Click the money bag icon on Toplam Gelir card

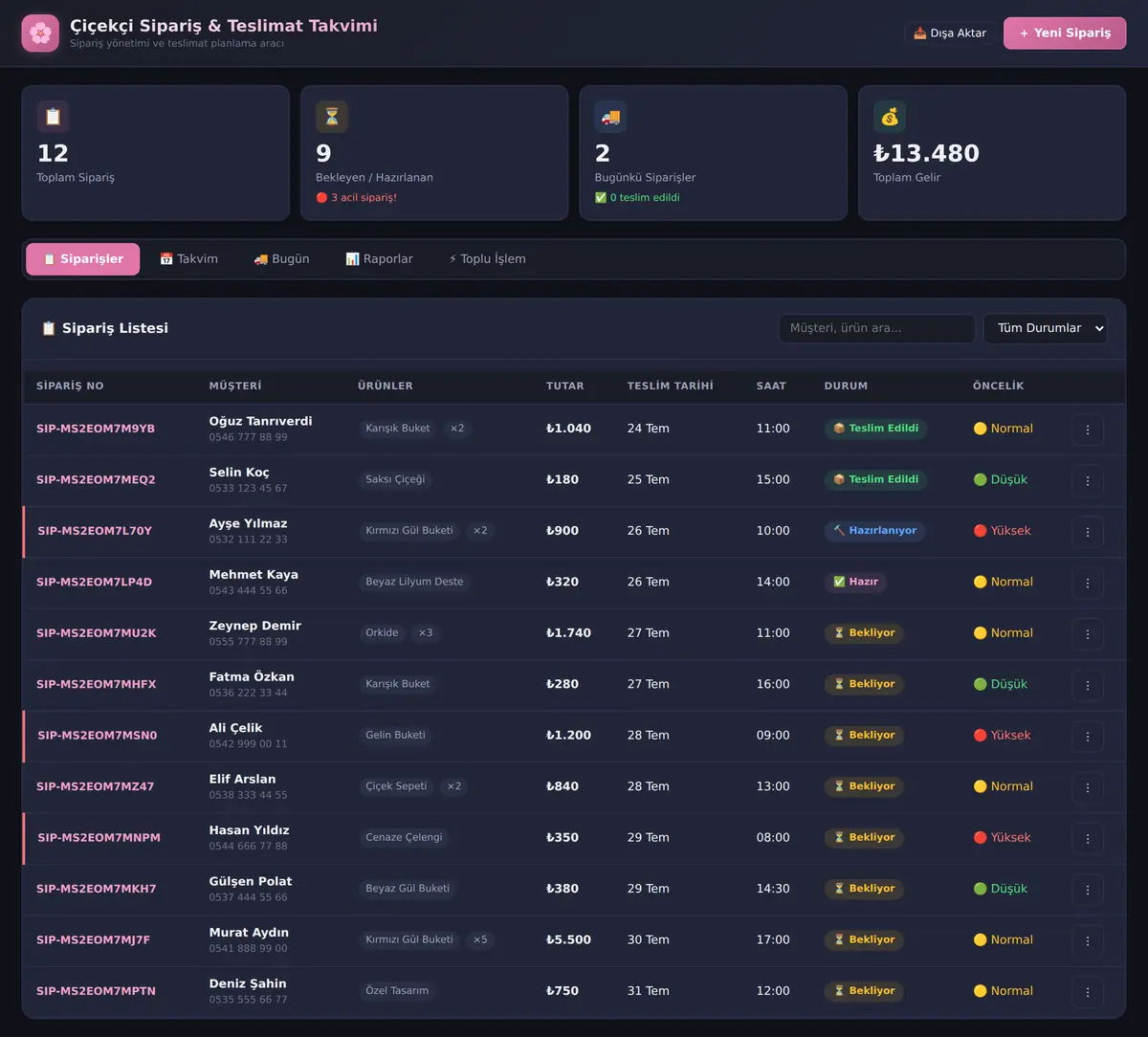point(890,117)
